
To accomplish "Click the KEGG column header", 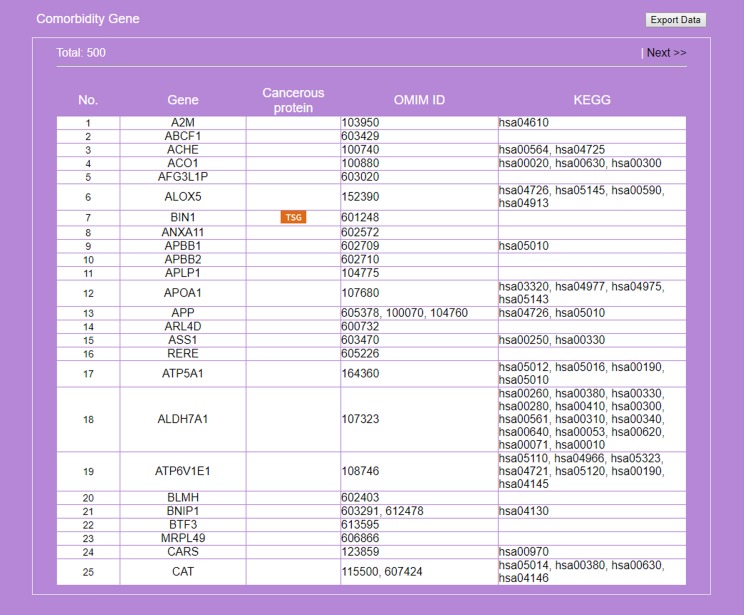I will point(592,100).
